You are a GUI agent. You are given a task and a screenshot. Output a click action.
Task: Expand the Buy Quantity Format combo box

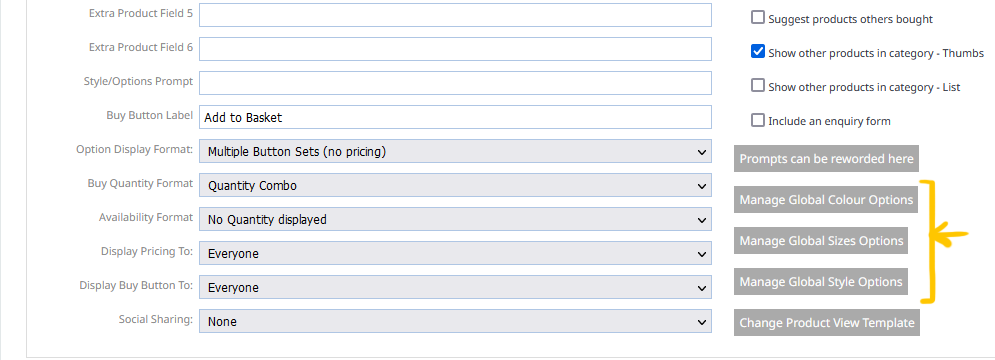pyautogui.click(x=455, y=186)
